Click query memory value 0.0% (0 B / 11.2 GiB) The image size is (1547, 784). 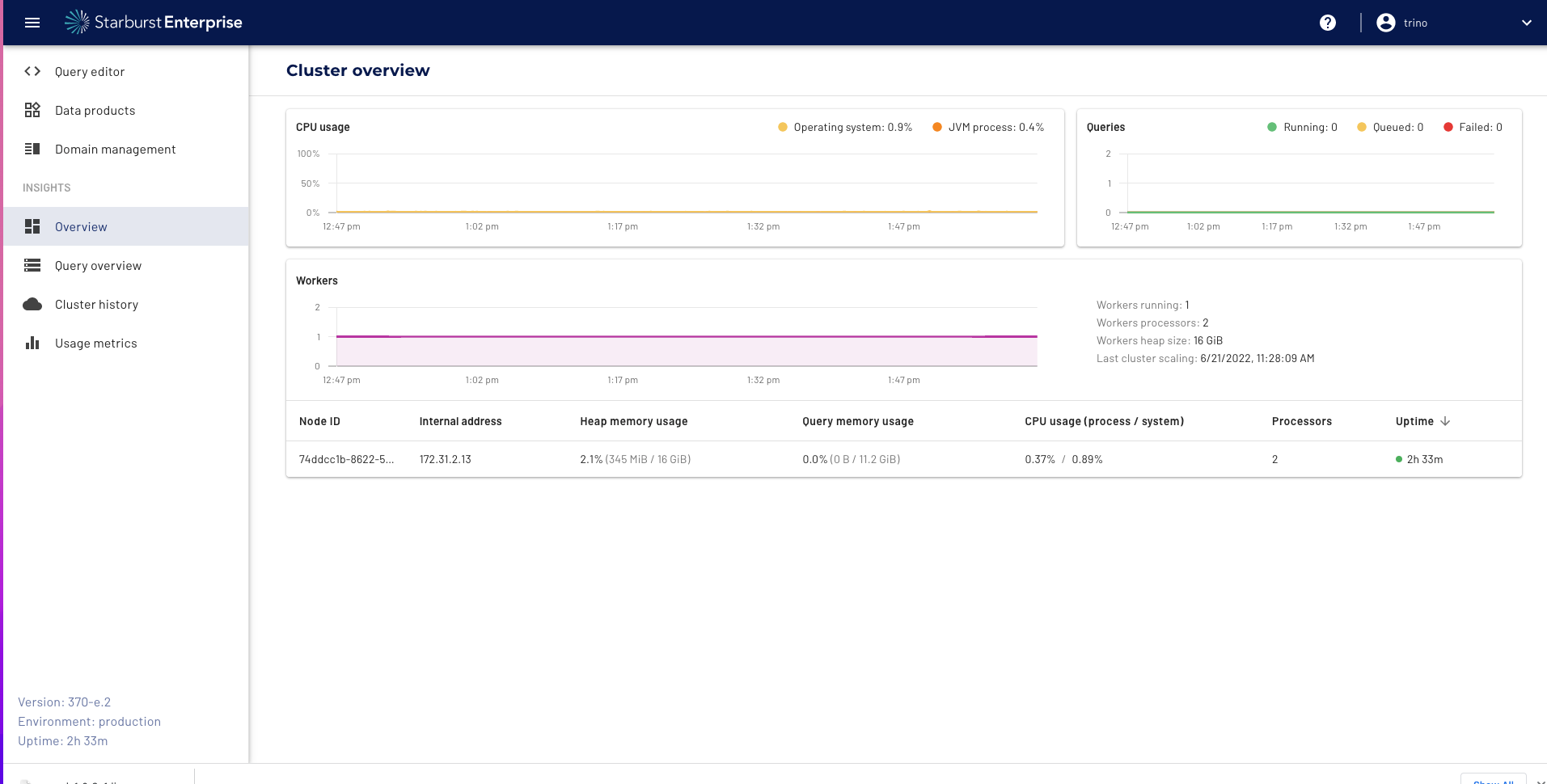851,459
